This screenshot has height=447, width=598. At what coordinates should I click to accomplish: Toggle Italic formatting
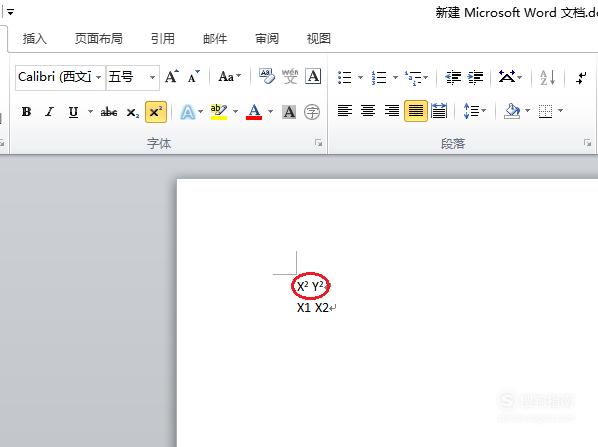[x=50, y=112]
